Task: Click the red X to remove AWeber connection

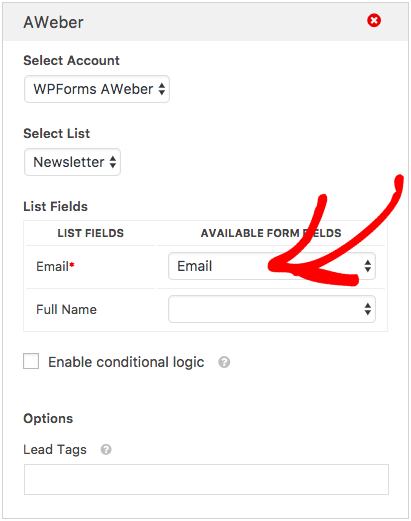Action: tap(374, 21)
